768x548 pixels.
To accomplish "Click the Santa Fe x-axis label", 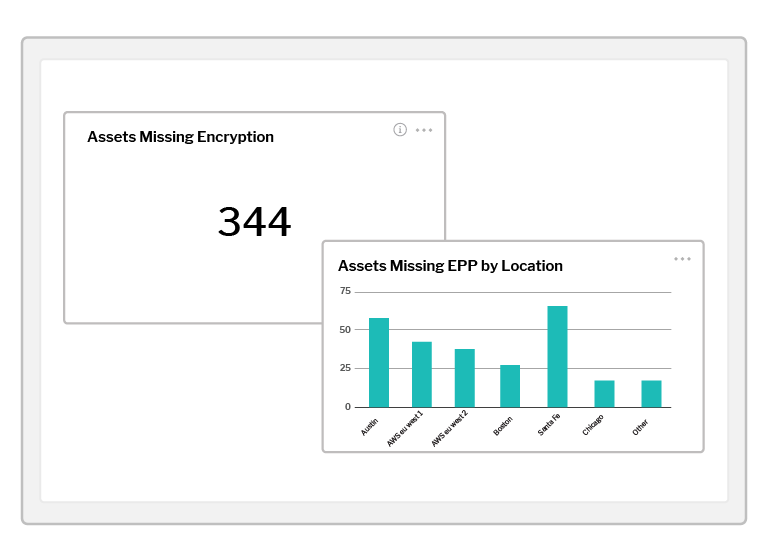I will [549, 426].
